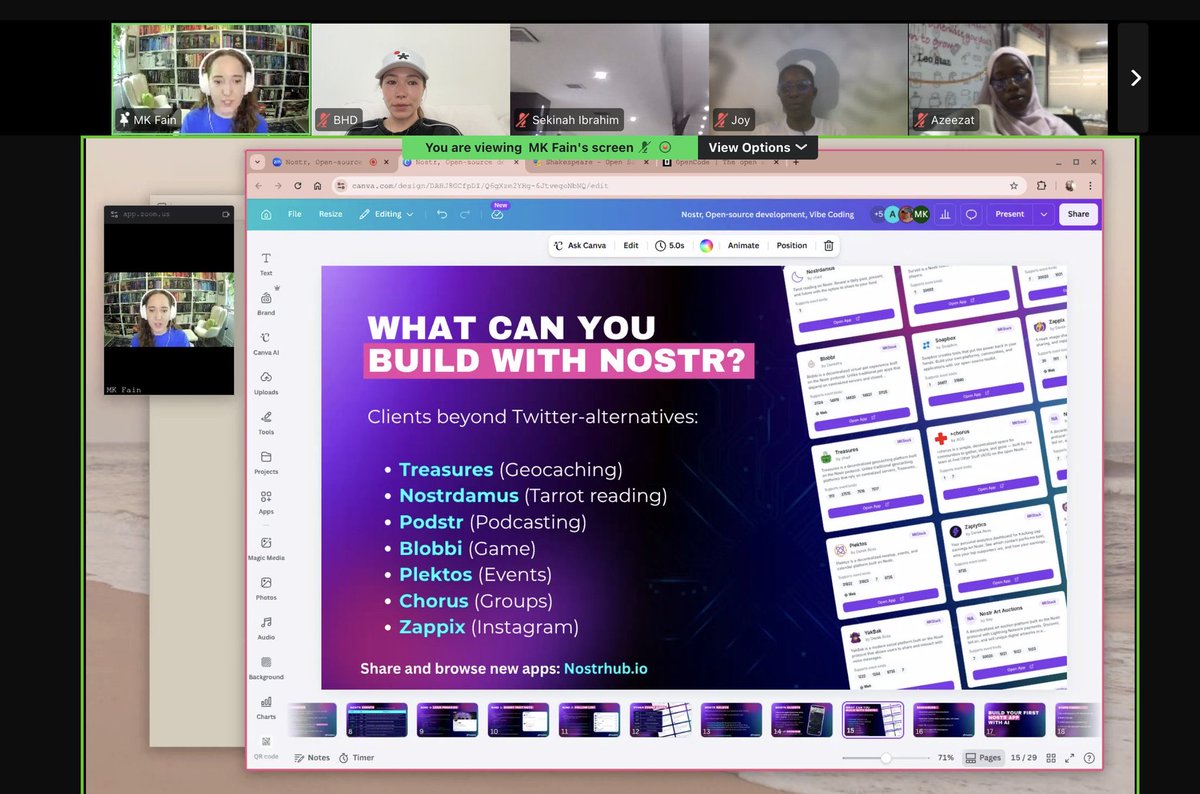Click the Share button

1078,214
